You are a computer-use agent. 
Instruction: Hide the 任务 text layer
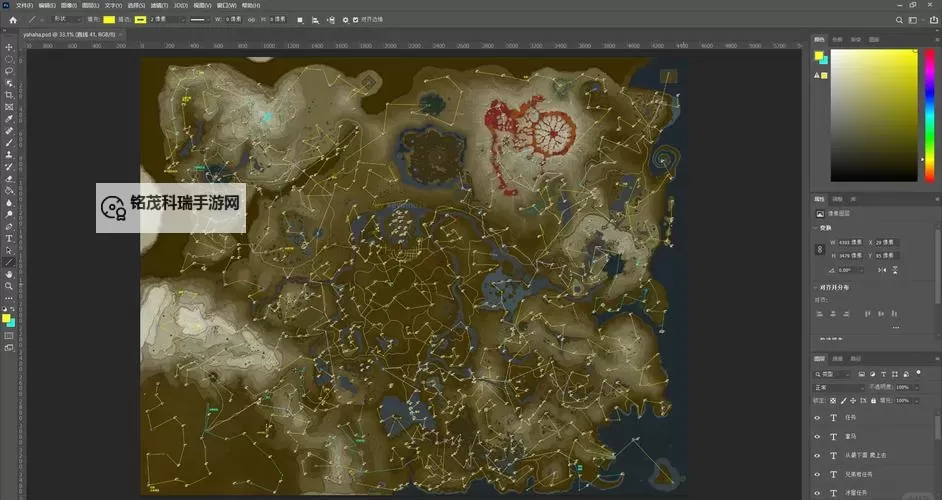pos(817,419)
